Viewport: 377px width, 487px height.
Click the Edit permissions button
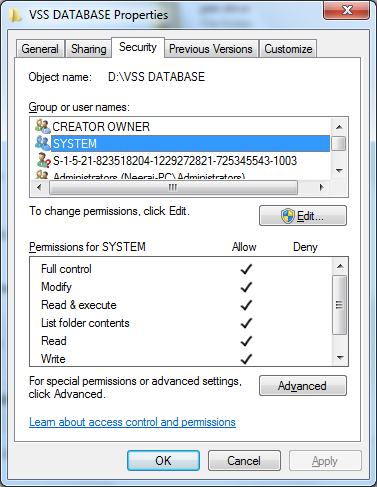coord(303,216)
